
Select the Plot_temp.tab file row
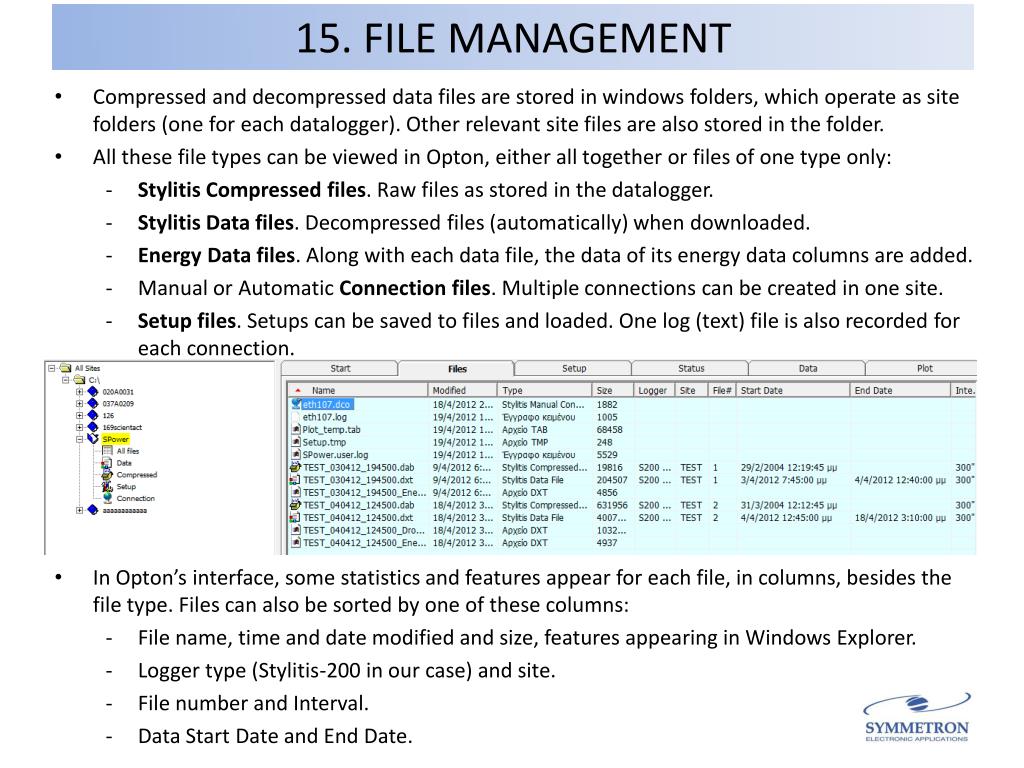632,430
